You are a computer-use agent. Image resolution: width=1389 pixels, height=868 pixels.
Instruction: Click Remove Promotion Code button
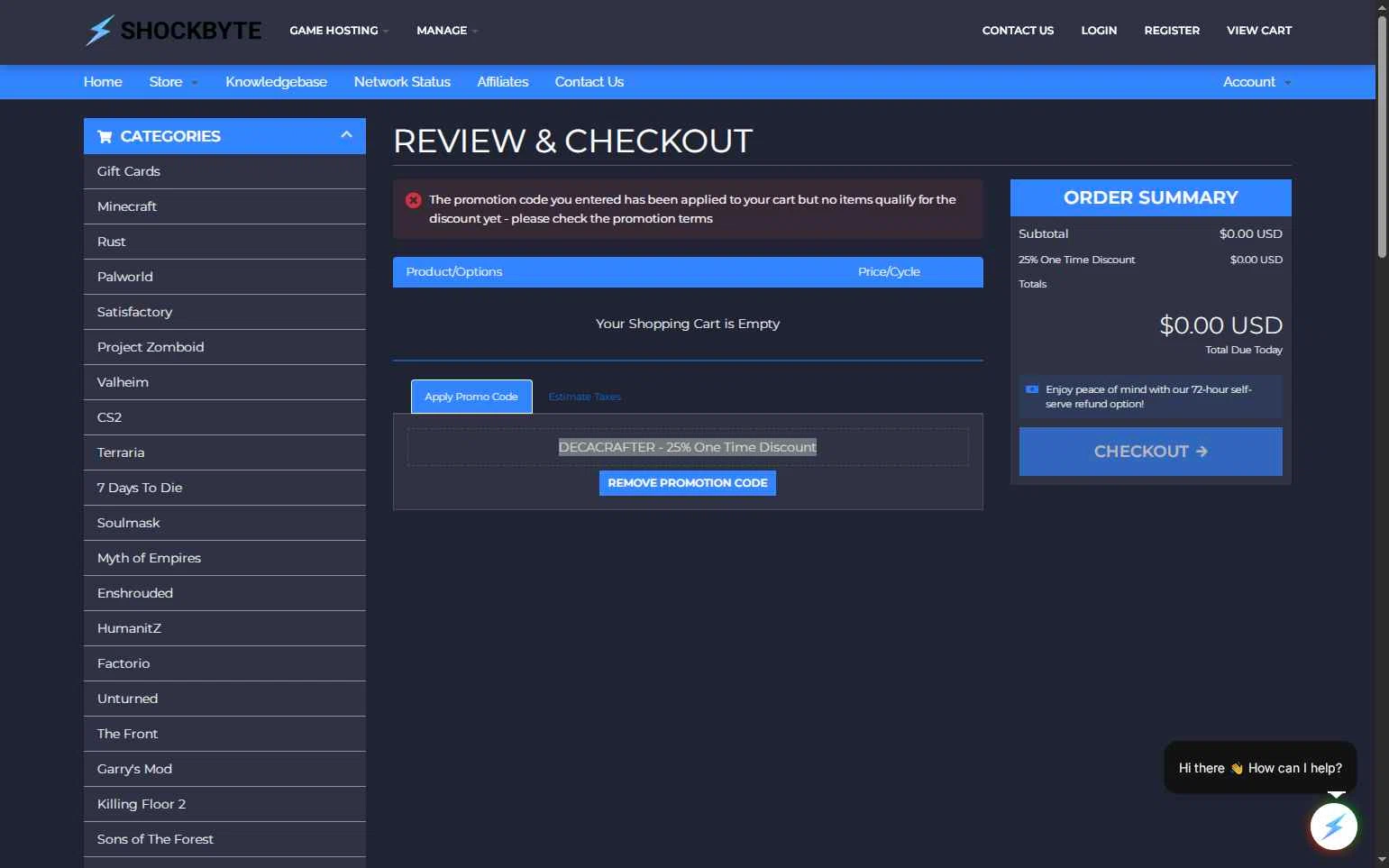click(x=687, y=483)
